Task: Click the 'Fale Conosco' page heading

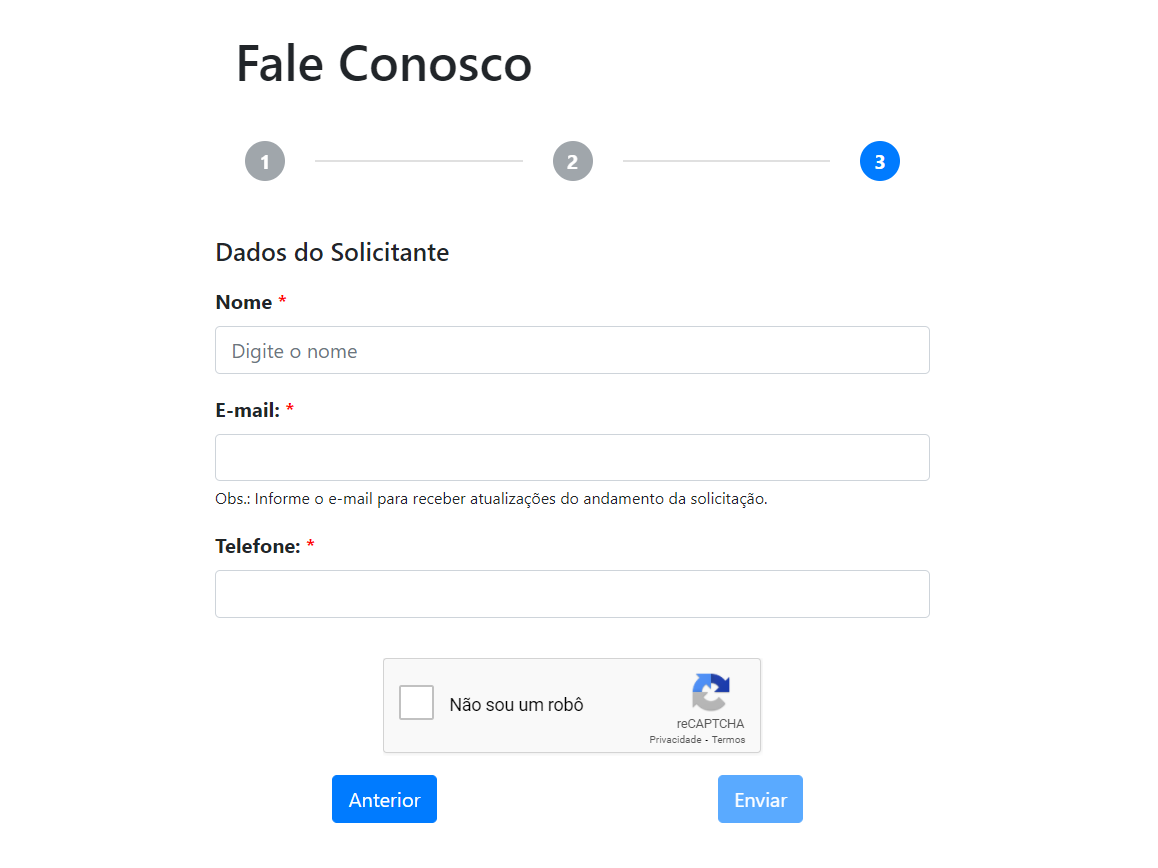Action: 384,64
